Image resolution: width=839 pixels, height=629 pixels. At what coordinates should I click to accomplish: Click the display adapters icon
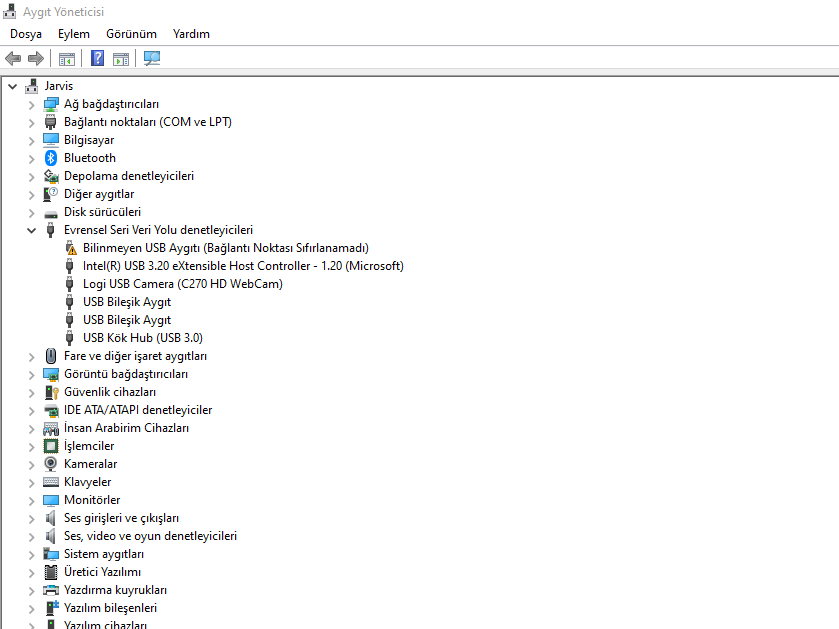(x=51, y=374)
